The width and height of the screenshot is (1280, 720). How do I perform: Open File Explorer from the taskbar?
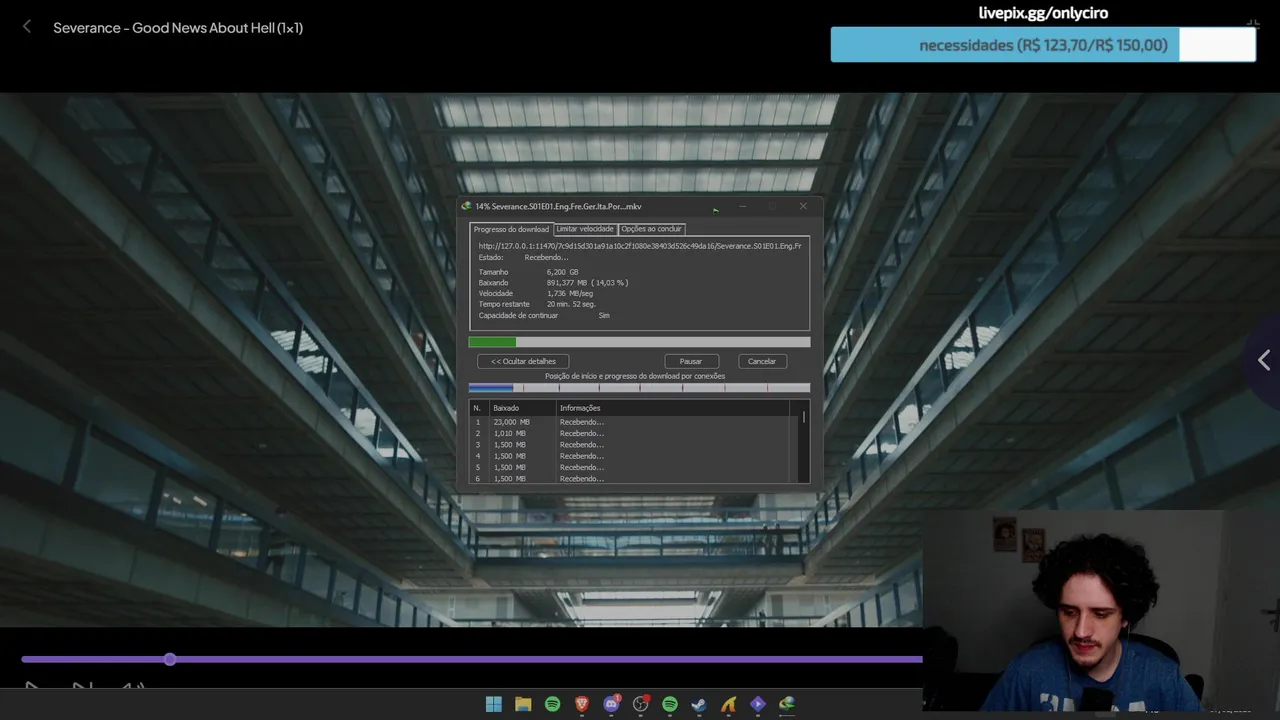[x=523, y=704]
